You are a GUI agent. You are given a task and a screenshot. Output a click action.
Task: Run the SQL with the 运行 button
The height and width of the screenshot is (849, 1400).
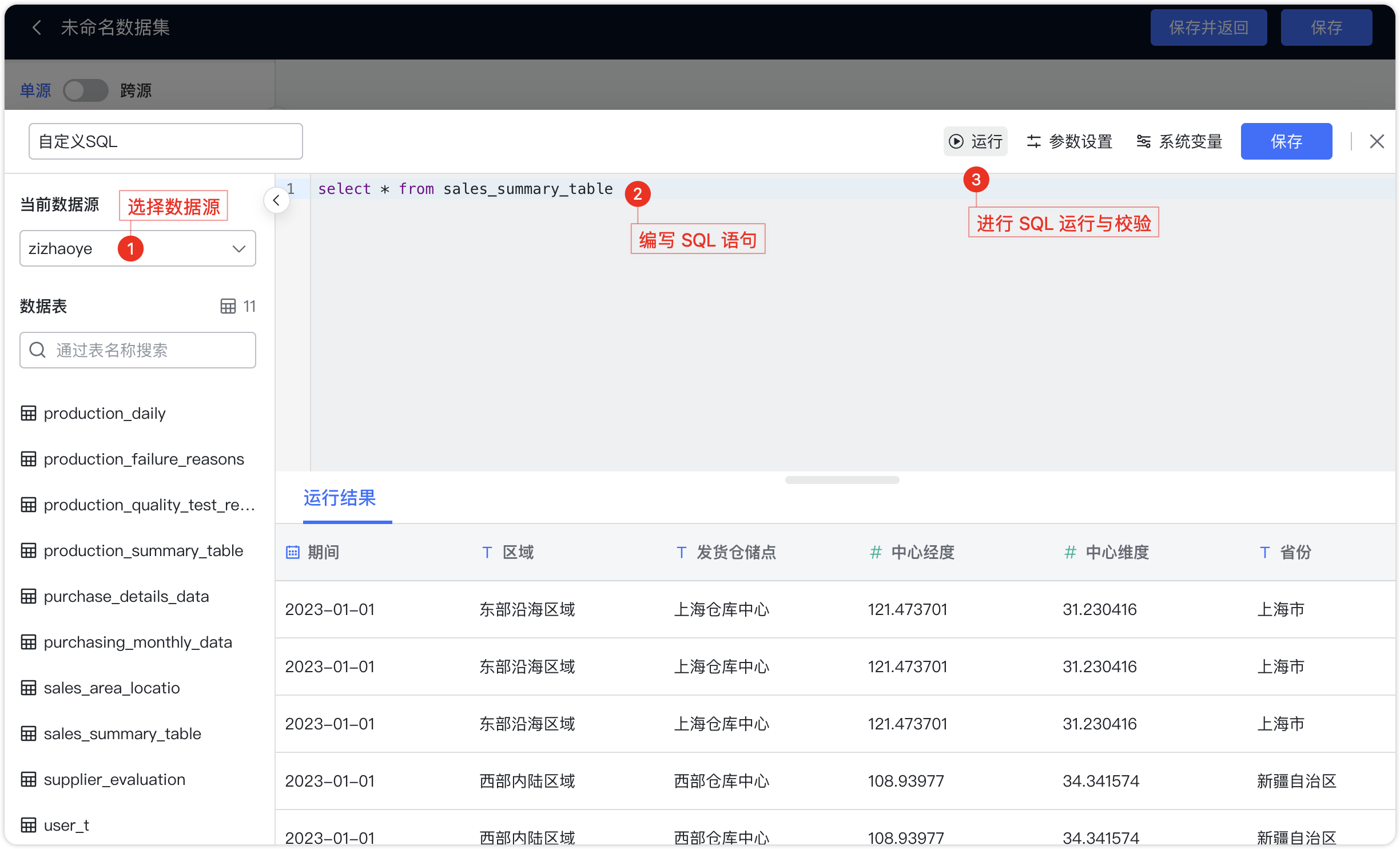[976, 141]
